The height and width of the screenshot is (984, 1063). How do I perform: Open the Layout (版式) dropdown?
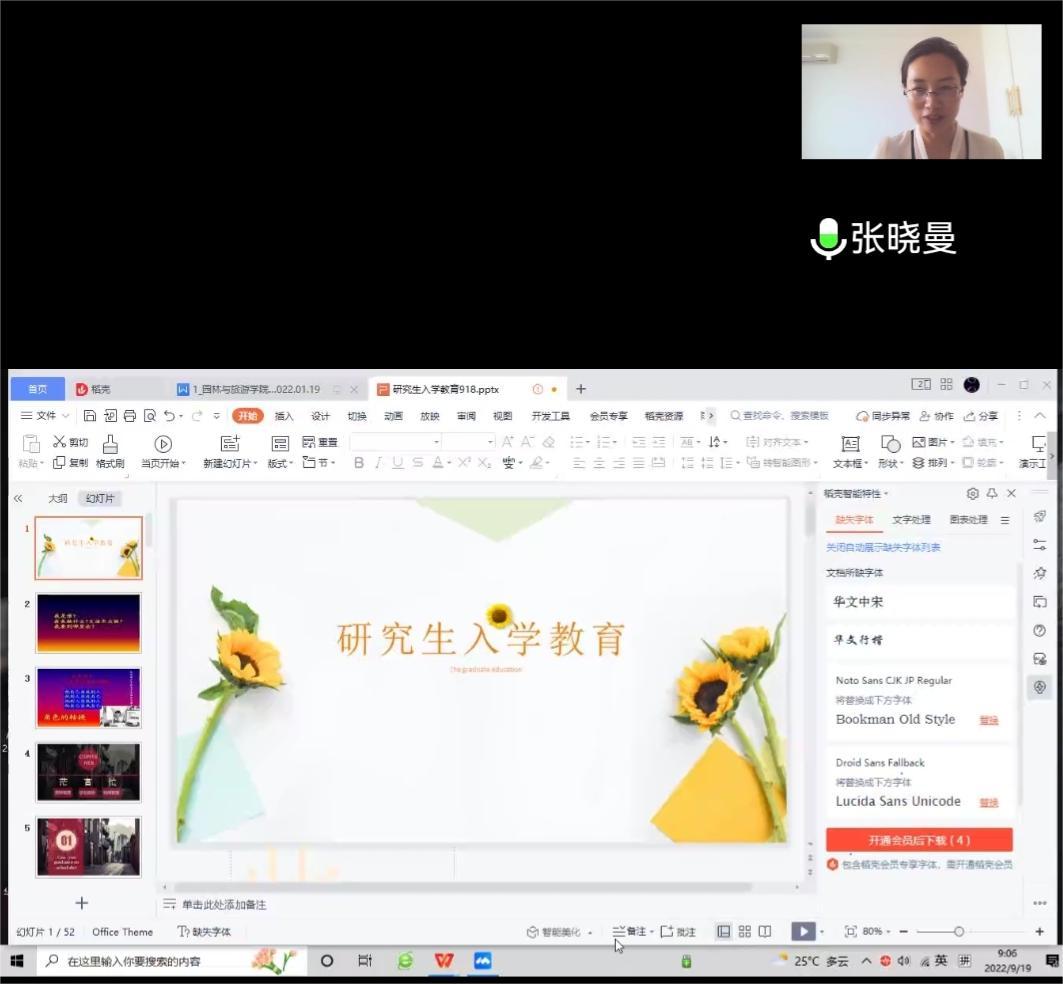pos(280,463)
